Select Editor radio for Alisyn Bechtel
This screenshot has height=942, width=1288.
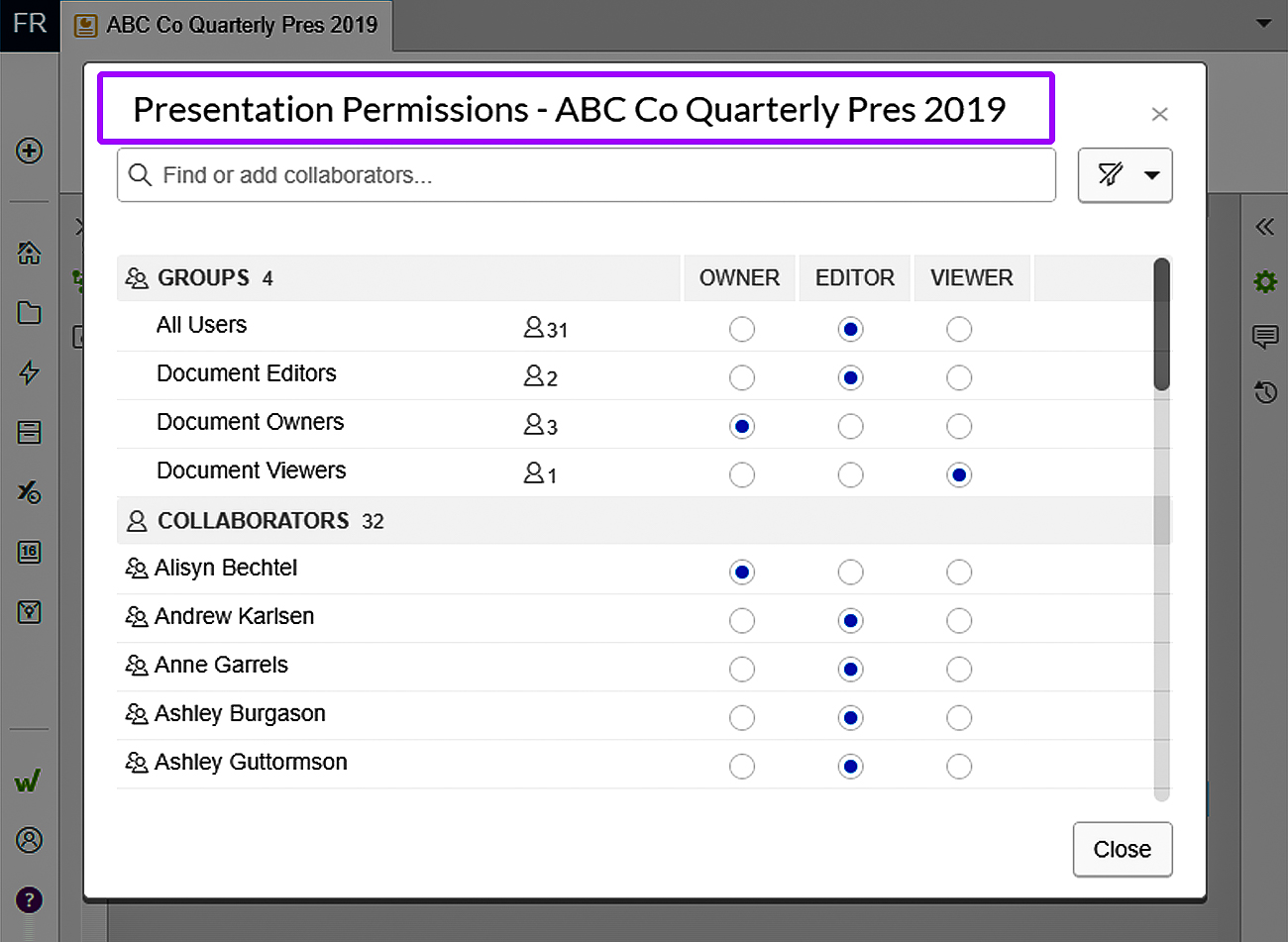[850, 572]
